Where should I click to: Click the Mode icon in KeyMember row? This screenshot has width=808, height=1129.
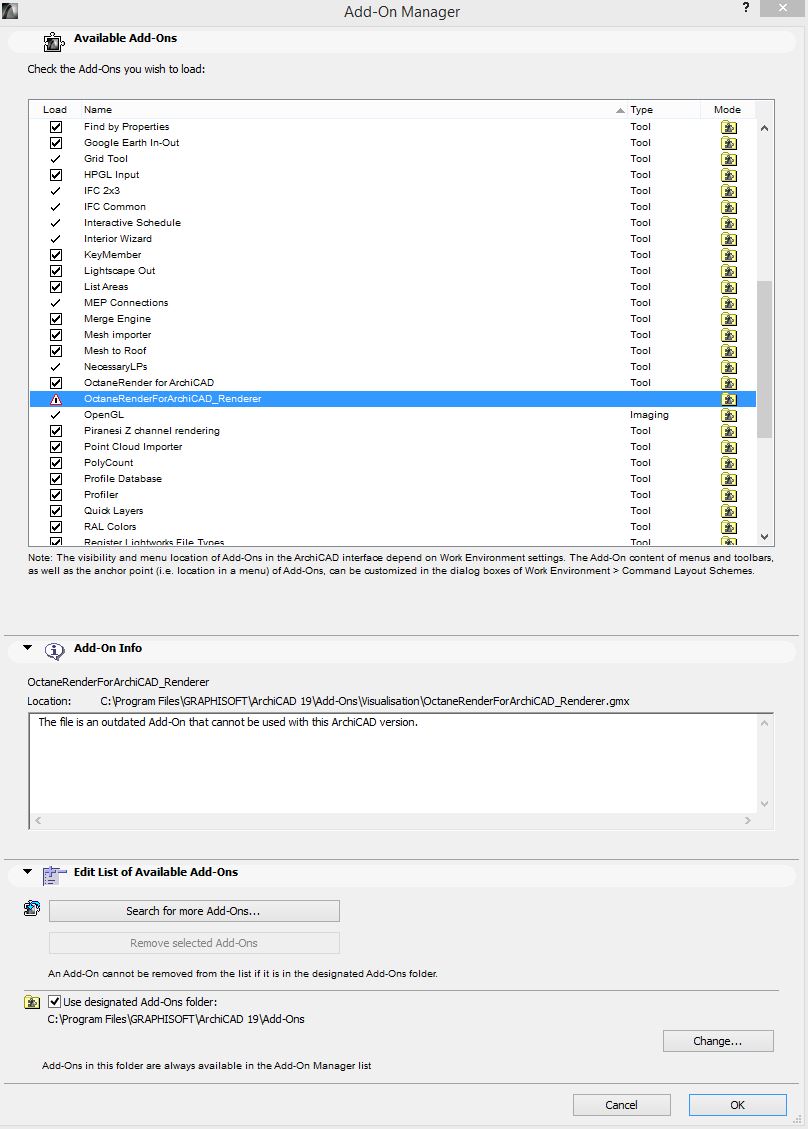click(x=729, y=255)
